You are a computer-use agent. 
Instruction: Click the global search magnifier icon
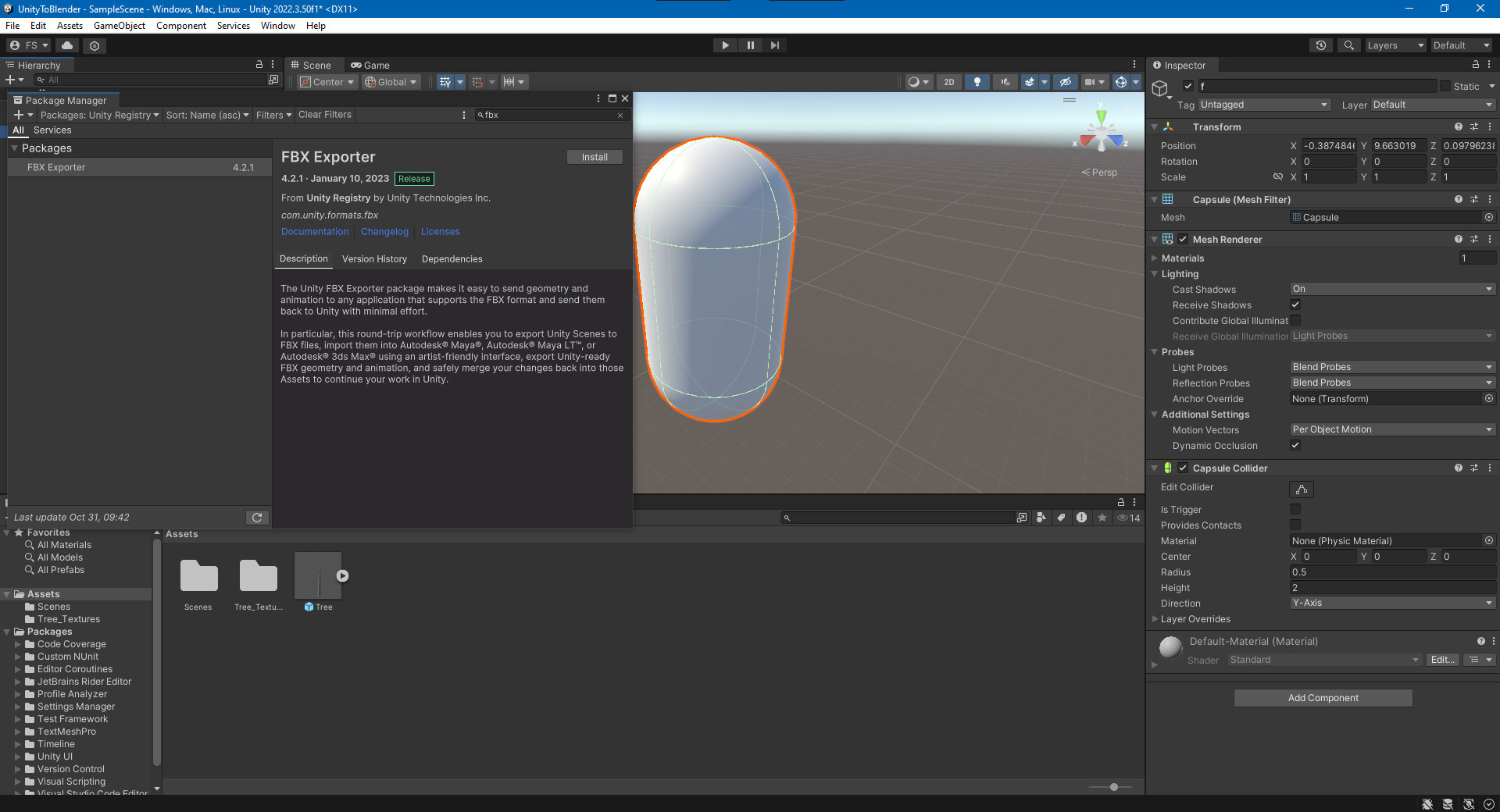point(1348,45)
